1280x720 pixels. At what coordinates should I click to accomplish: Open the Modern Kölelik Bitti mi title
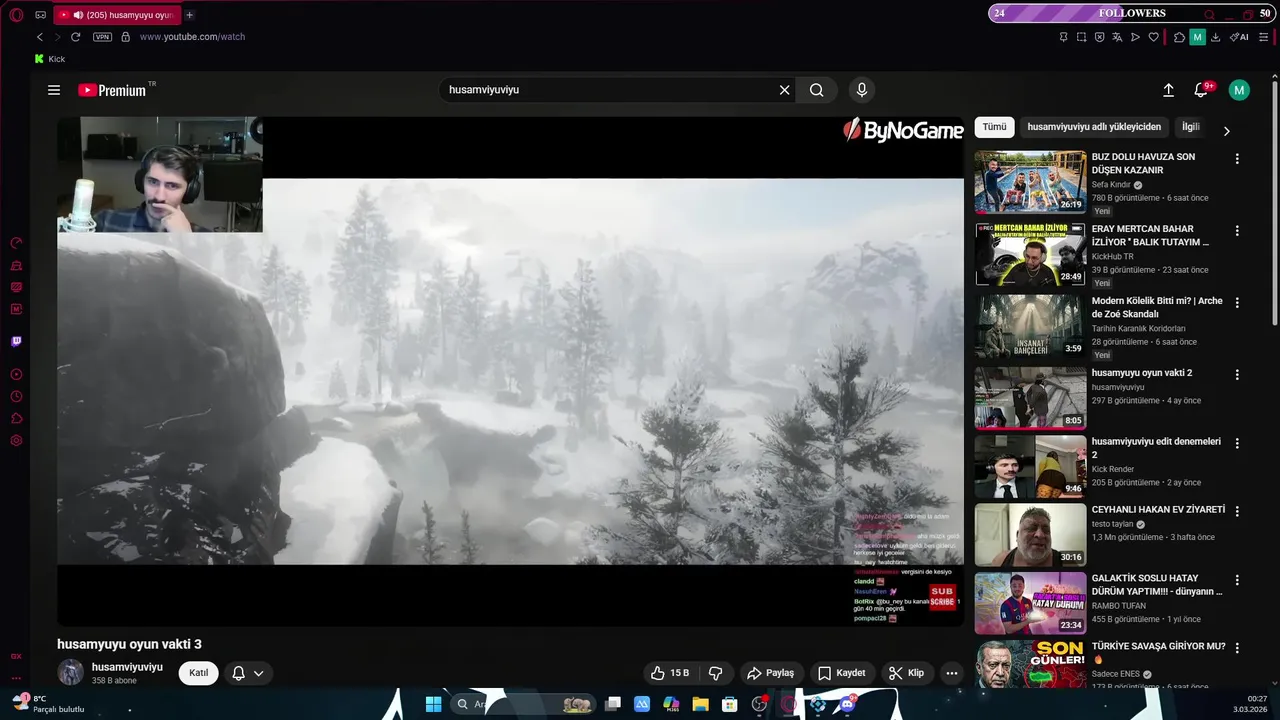coord(1157,307)
